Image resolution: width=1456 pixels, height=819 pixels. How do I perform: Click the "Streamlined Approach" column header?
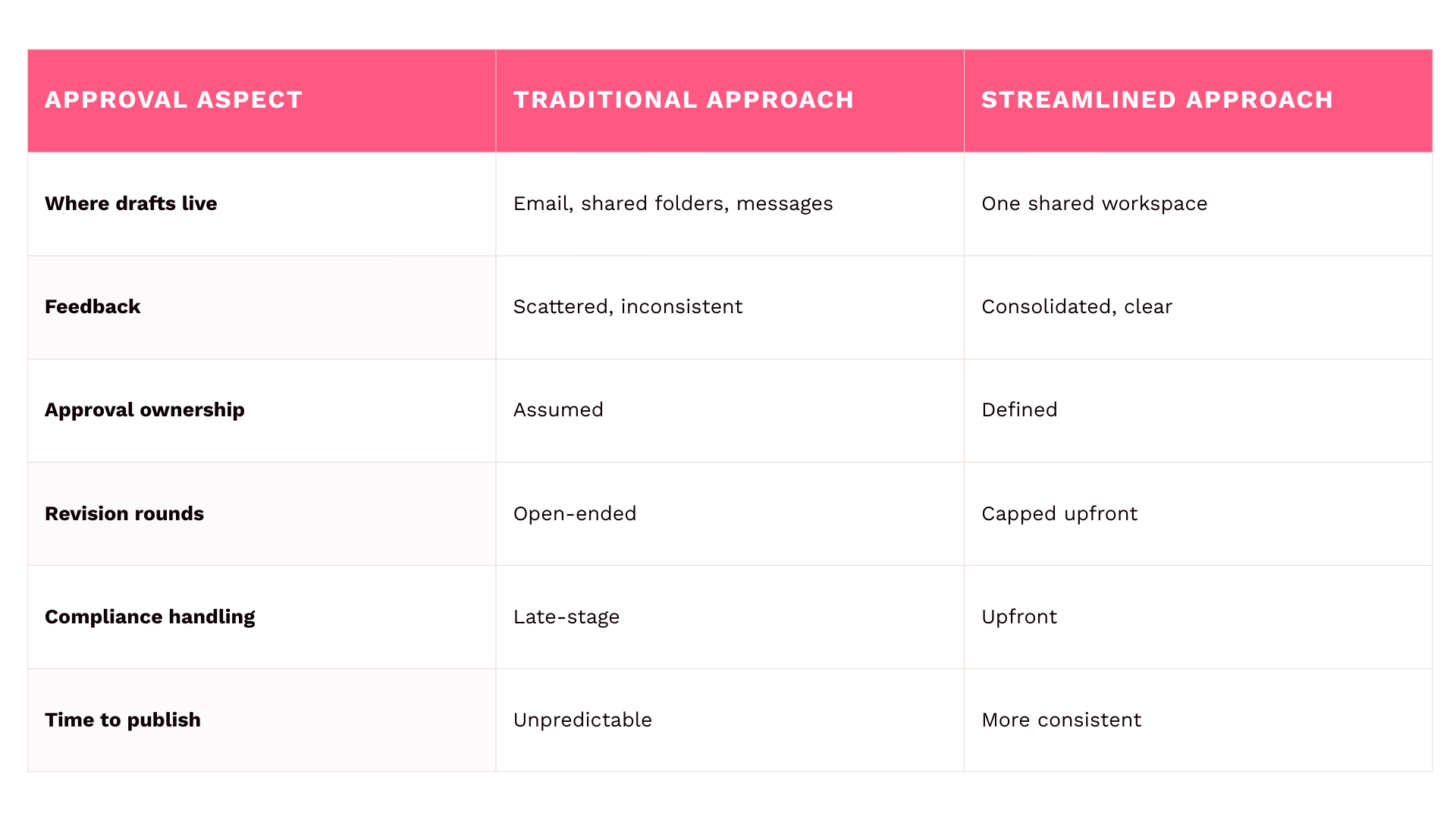1156,100
